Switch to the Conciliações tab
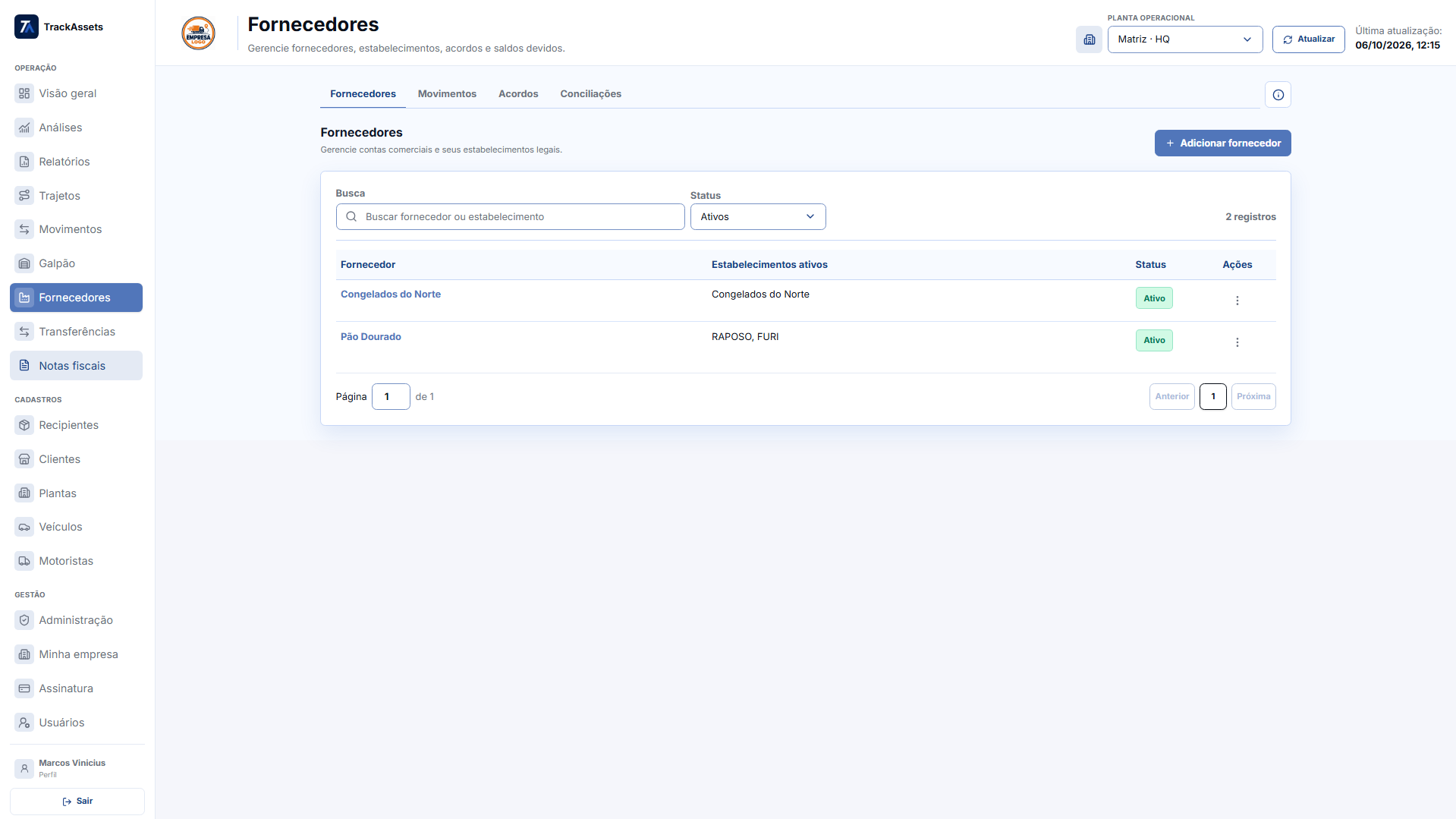 590,94
